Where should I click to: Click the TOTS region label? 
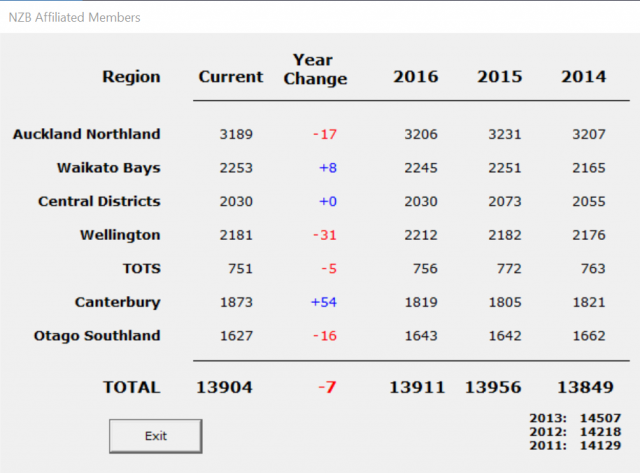pyautogui.click(x=142, y=269)
